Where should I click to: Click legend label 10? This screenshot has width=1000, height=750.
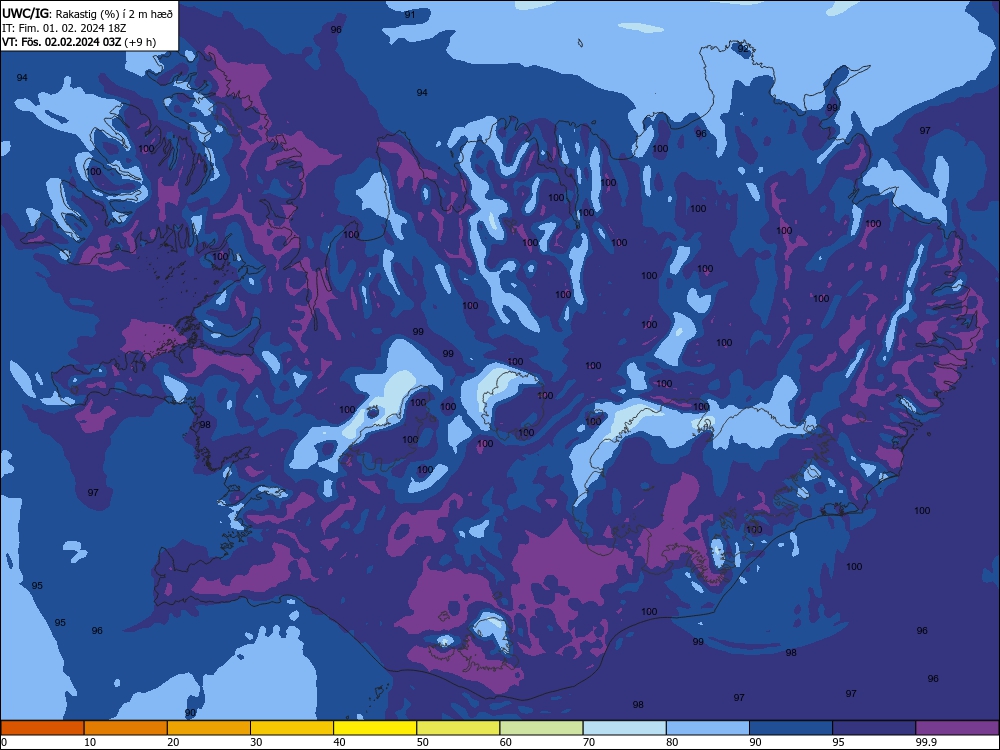point(90,742)
